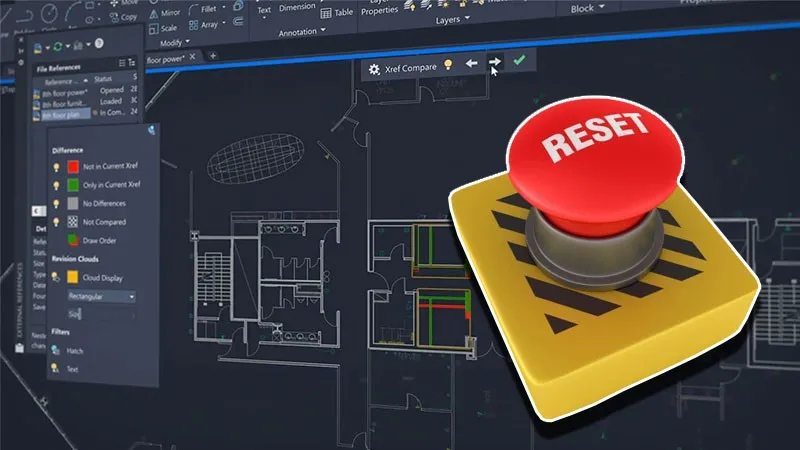The width and height of the screenshot is (800, 450).
Task: Toggle Not in Current Xref visibility bulb
Action: coord(57,167)
